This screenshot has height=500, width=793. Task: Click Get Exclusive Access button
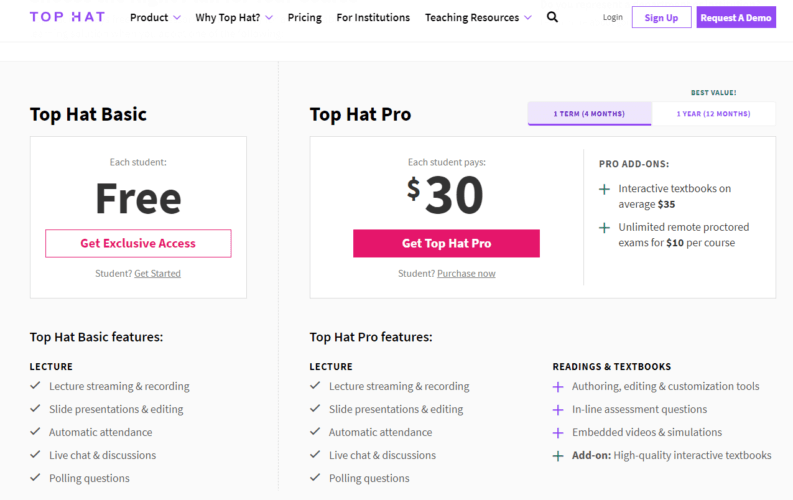coord(138,243)
